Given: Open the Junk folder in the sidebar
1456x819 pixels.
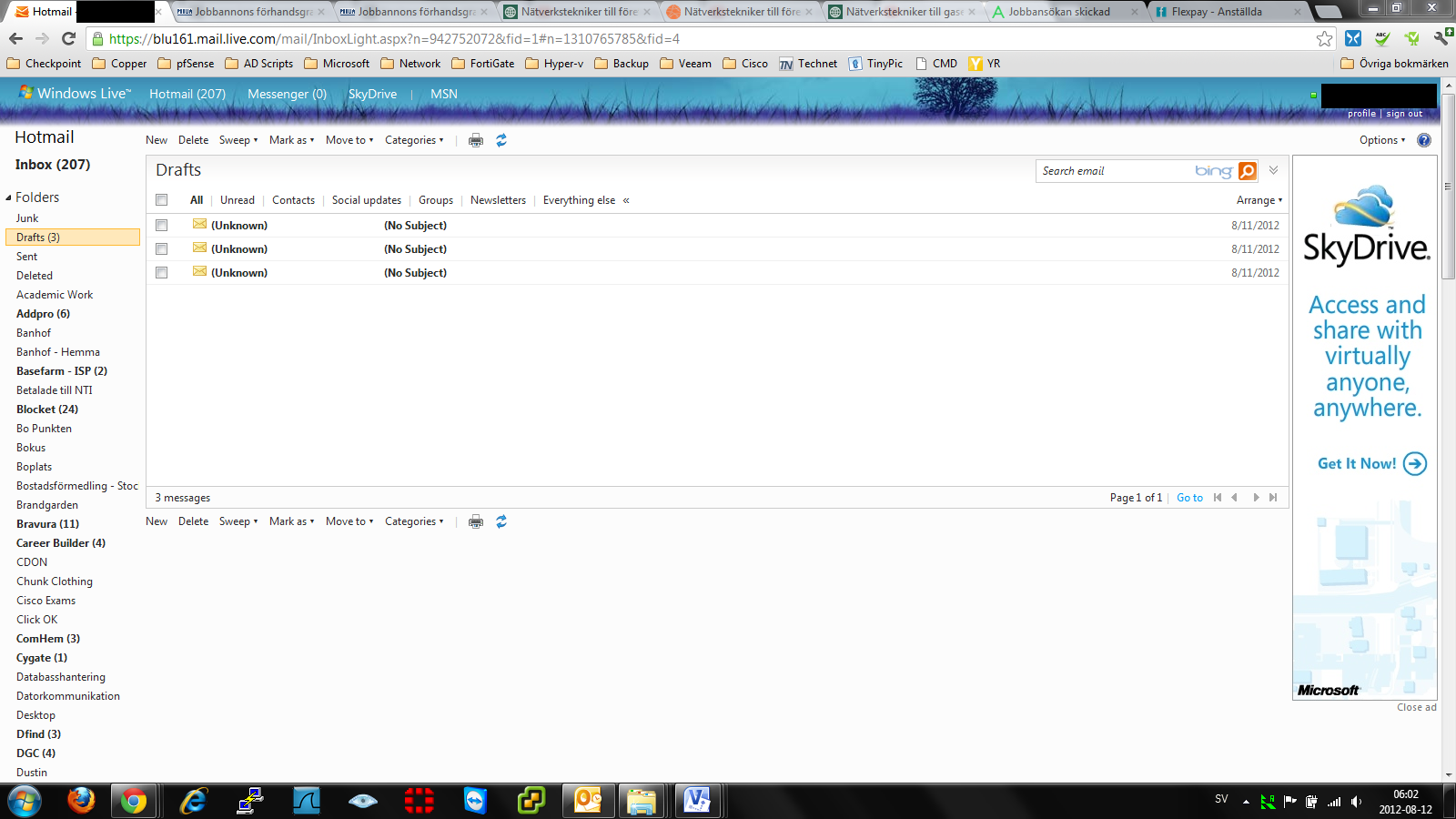Looking at the screenshot, I should [27, 218].
